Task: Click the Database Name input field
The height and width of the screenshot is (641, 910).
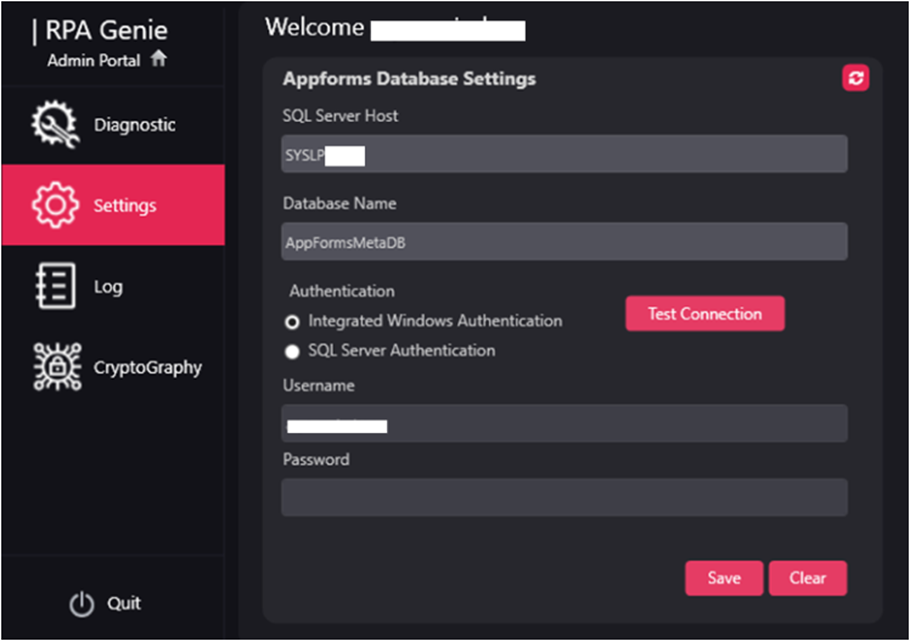Action: pyautogui.click(x=564, y=242)
